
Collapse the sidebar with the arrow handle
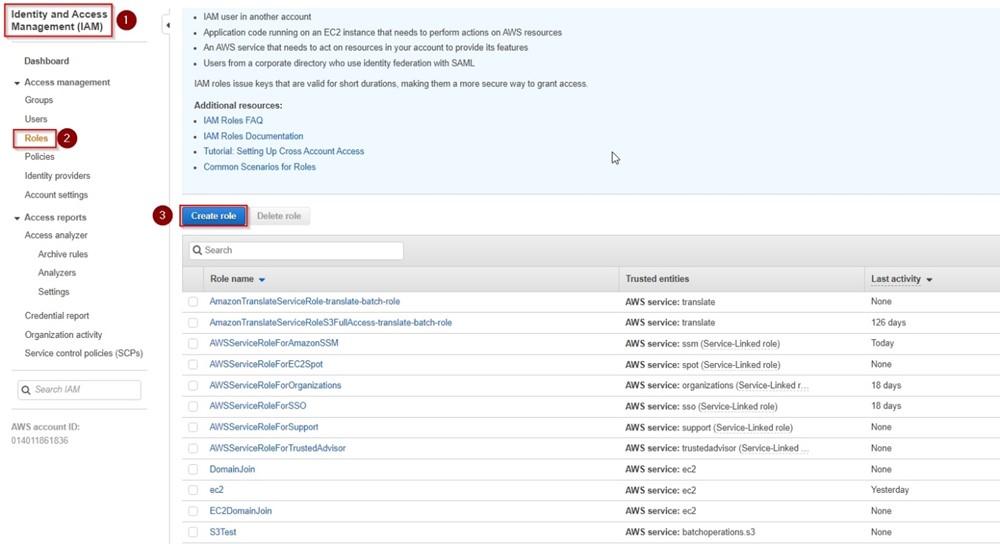[167, 26]
